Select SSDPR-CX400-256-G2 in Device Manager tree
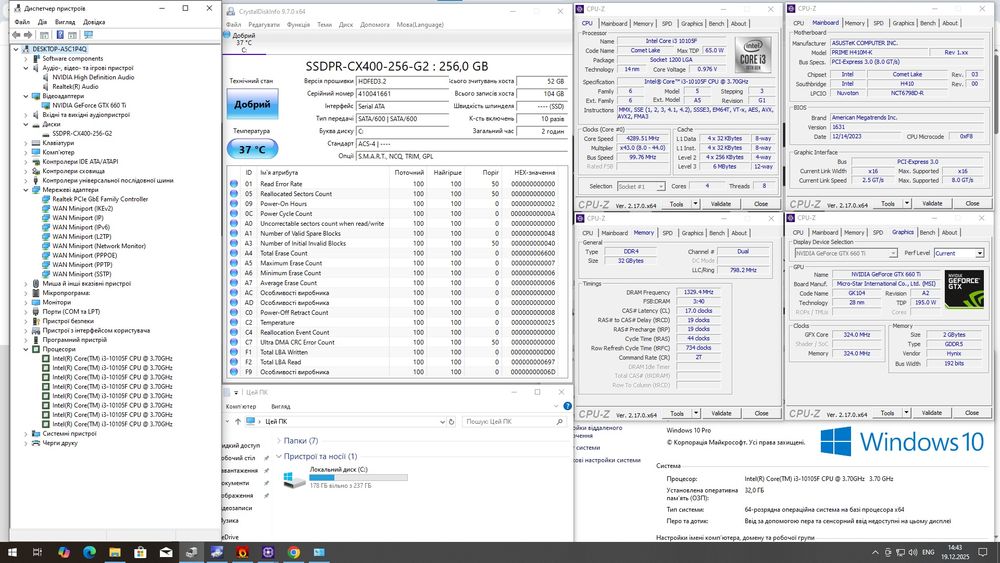Image resolution: width=1000 pixels, height=563 pixels. [x=82, y=133]
